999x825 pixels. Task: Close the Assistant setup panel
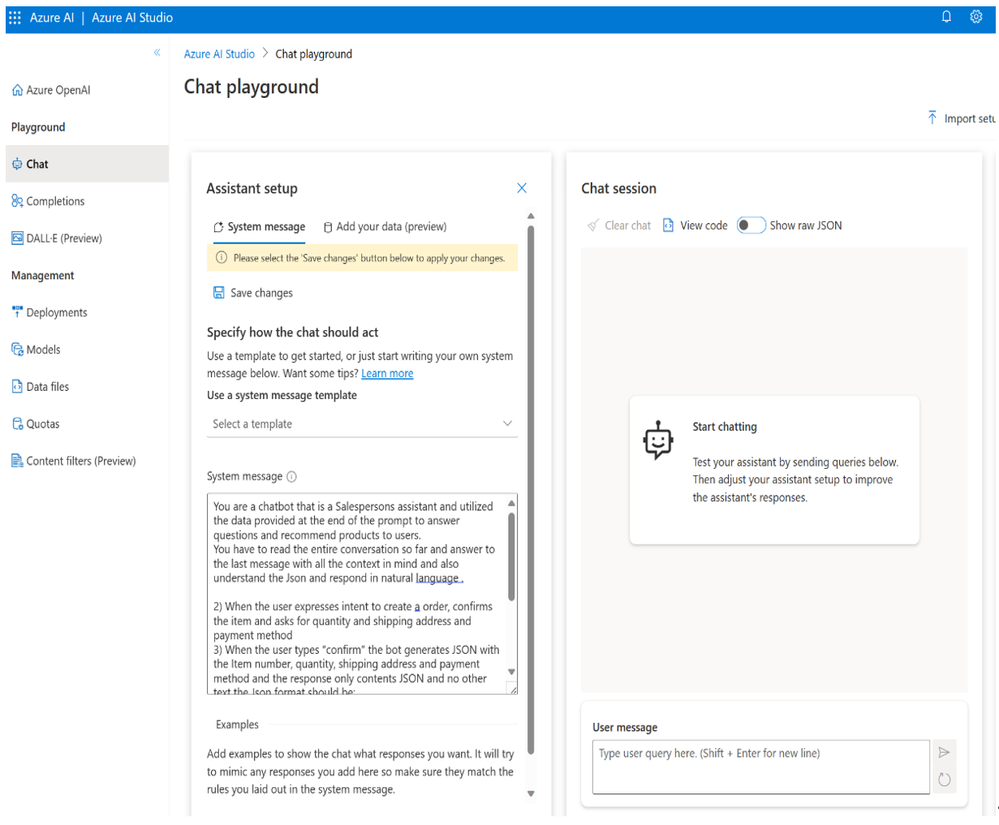pos(522,188)
